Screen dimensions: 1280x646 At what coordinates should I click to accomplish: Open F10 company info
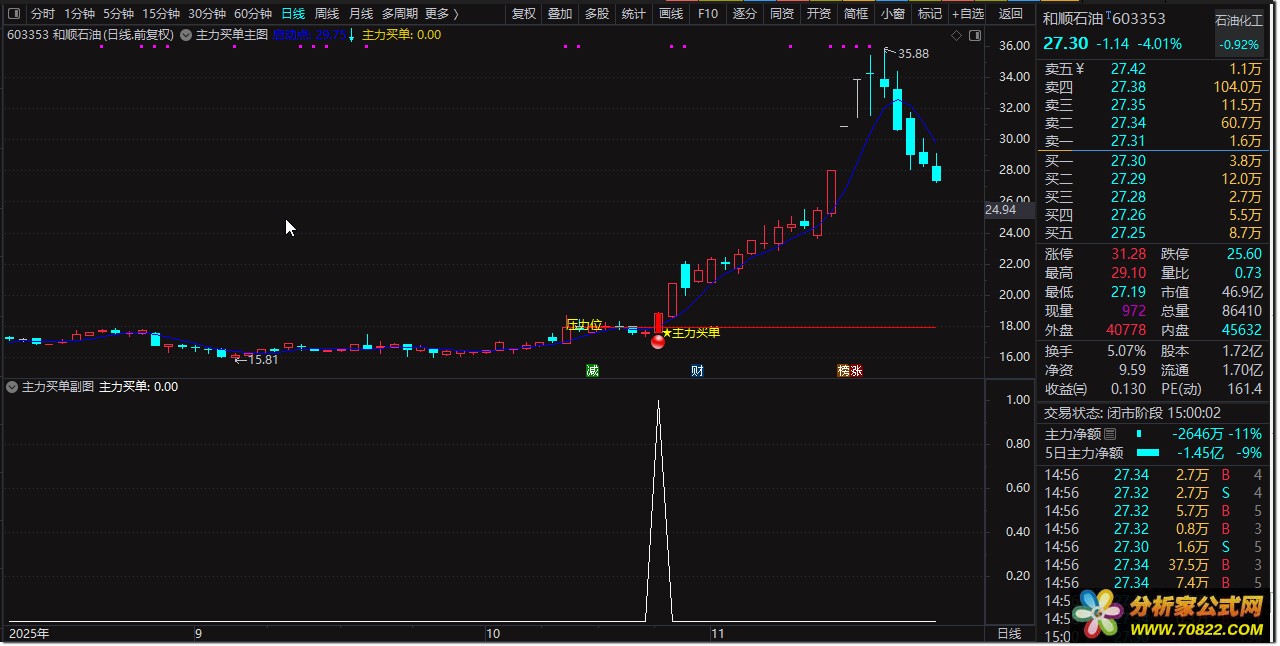click(708, 14)
